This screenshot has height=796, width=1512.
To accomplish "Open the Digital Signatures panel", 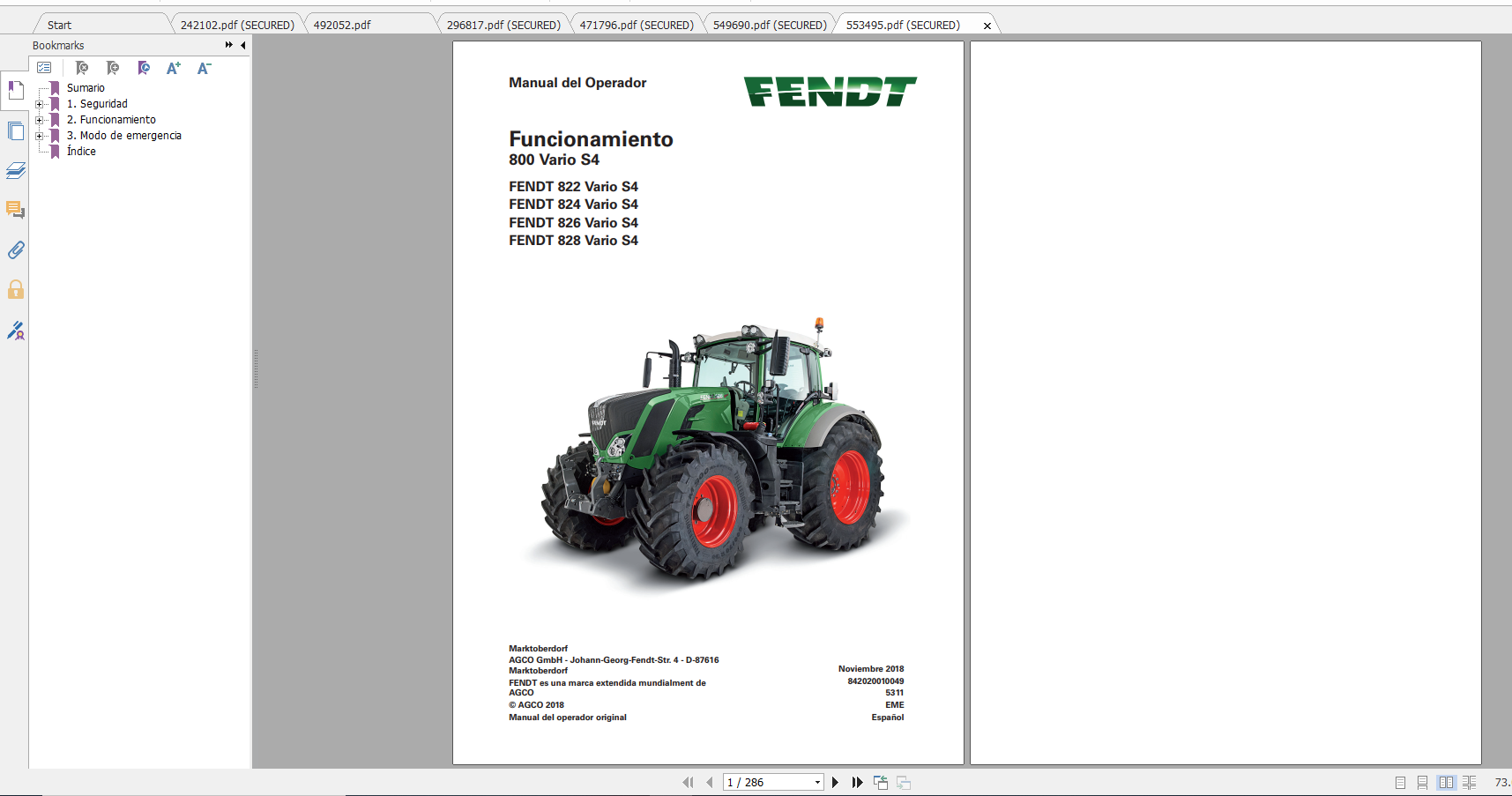I will (x=15, y=331).
